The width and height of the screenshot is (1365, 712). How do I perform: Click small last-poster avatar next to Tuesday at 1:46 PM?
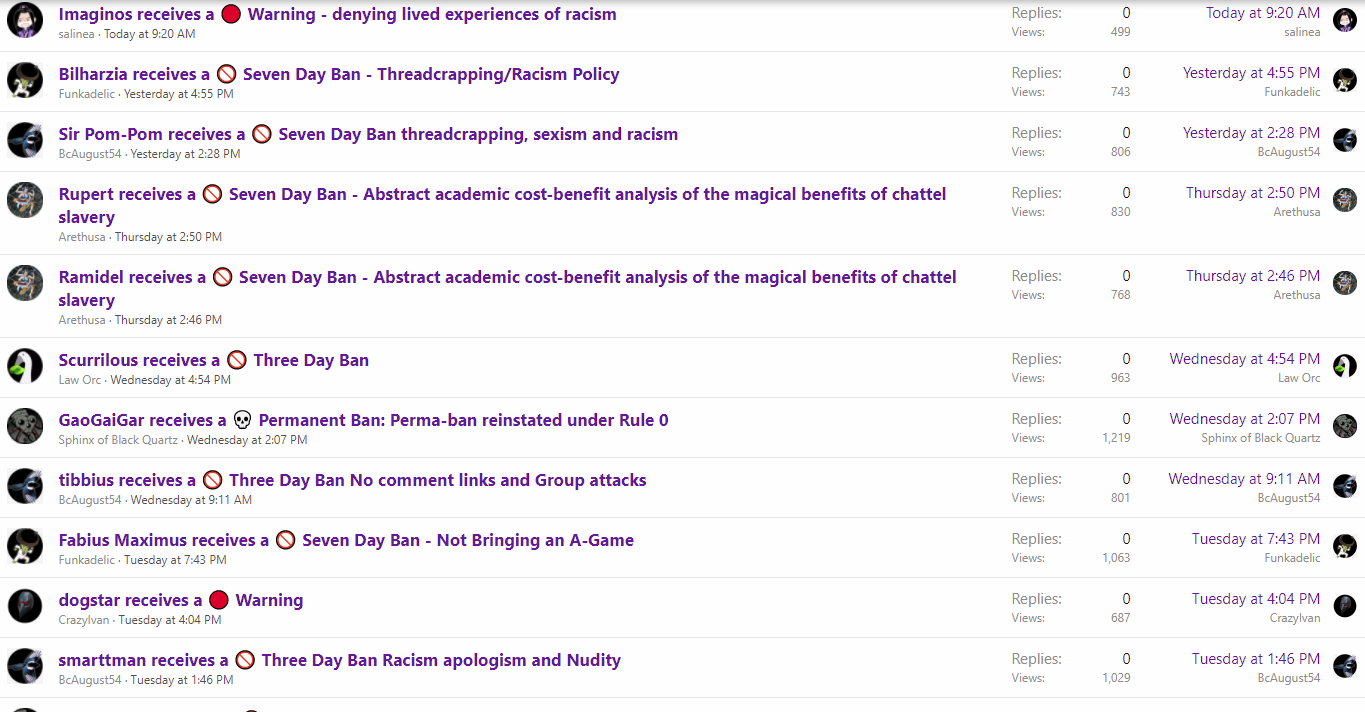coord(1345,666)
